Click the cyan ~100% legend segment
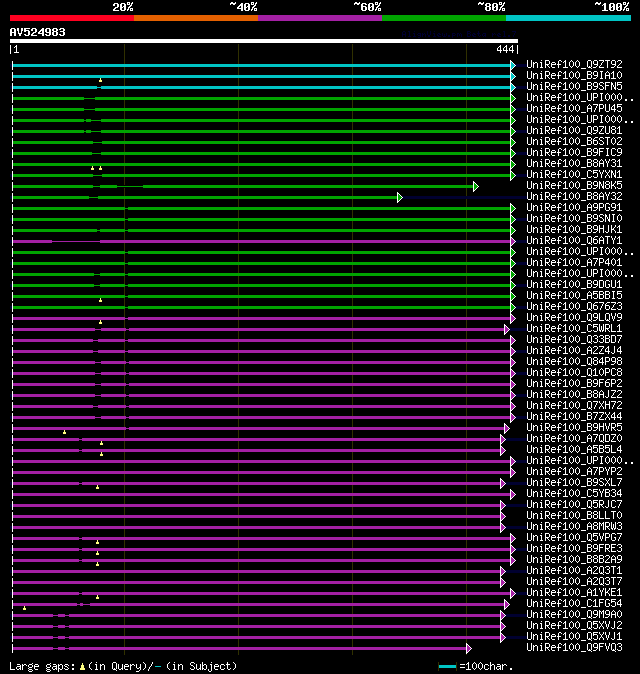This screenshot has width=640, height=674. [569, 18]
